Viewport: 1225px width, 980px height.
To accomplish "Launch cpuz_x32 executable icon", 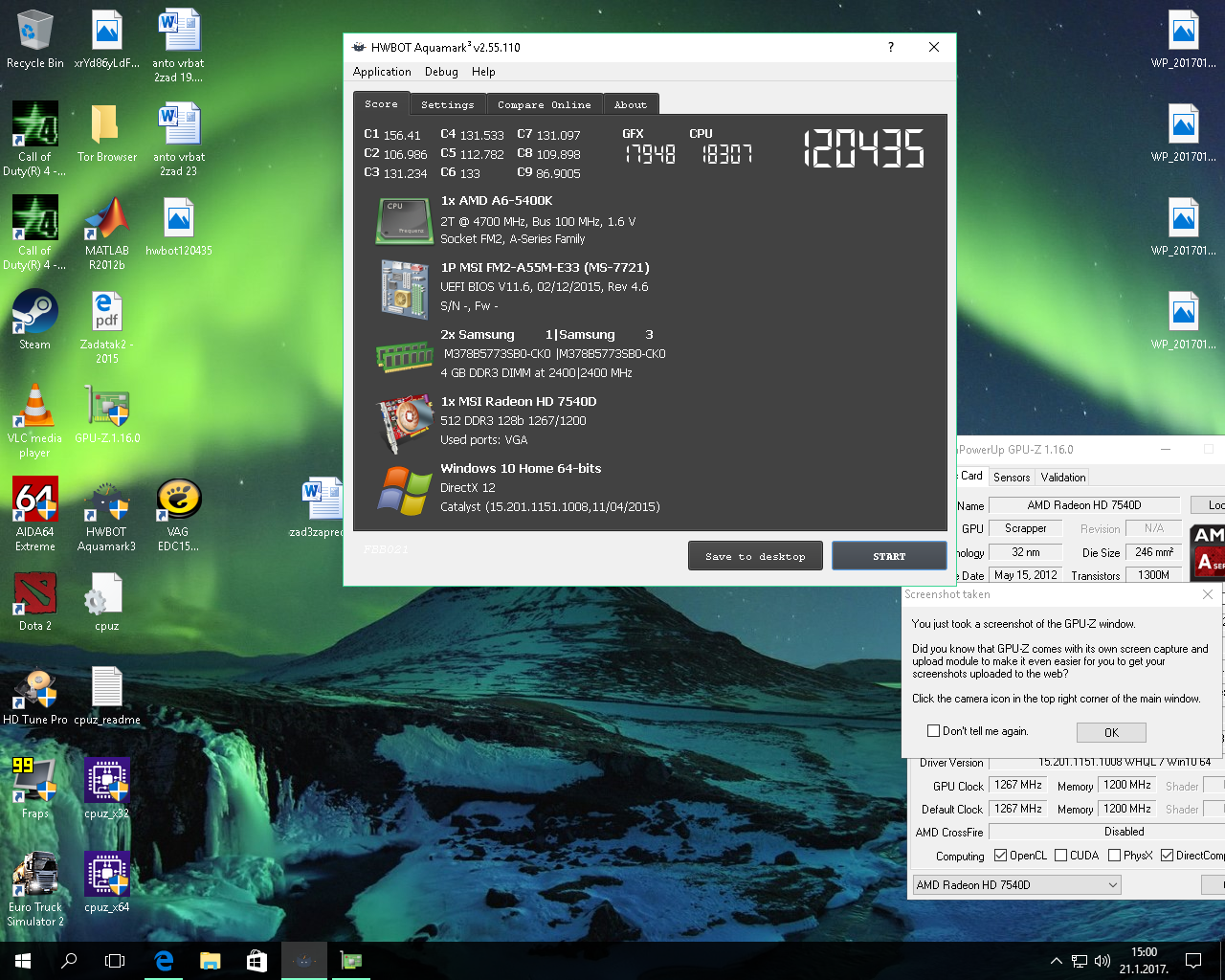I will pyautogui.click(x=106, y=789).
